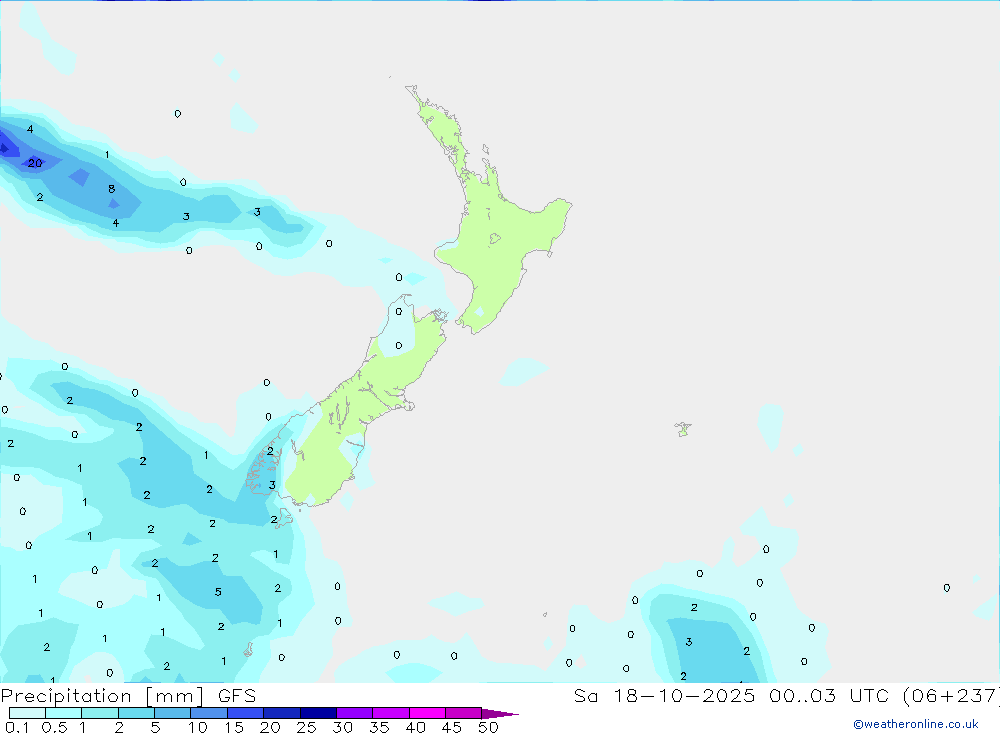The height and width of the screenshot is (733, 1000).
Task: Click Stewart Island south of South Island
Action: (x=283, y=518)
